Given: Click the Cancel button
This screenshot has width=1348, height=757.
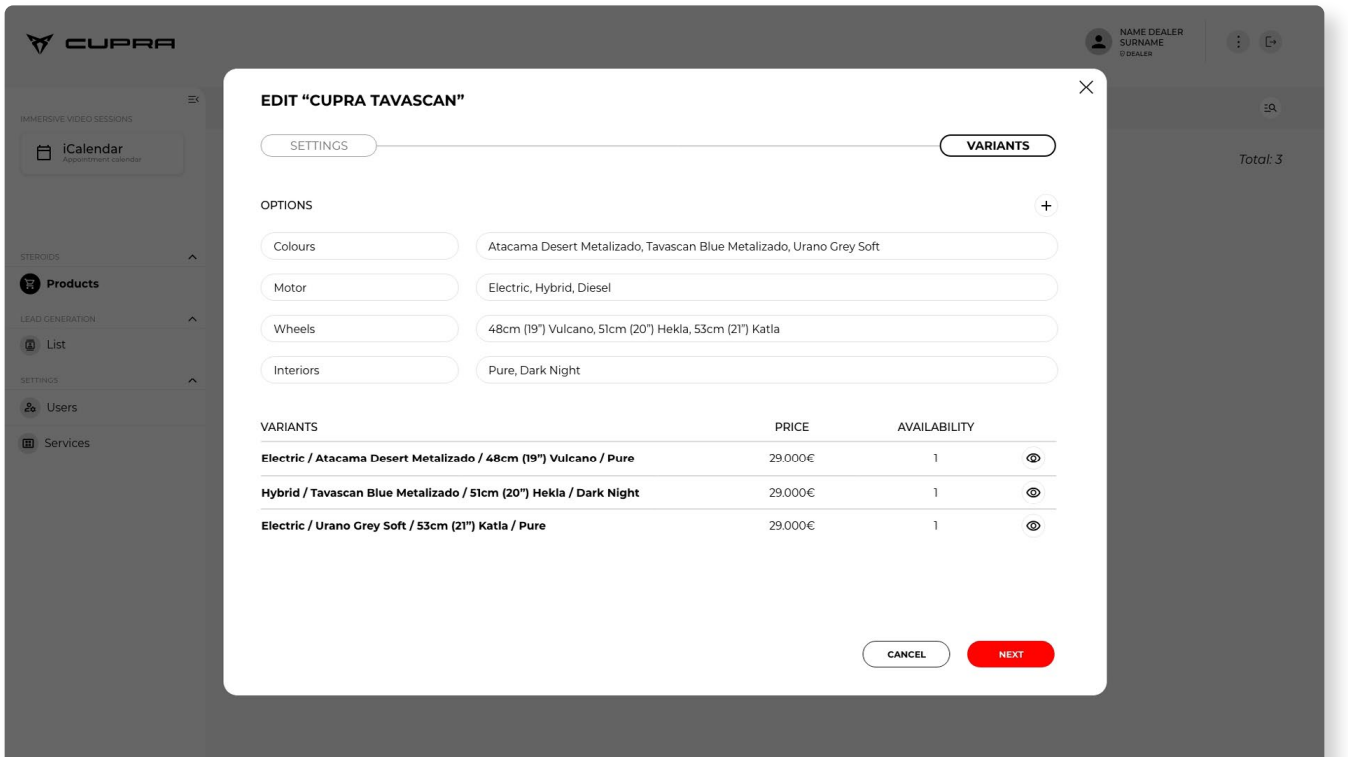Looking at the screenshot, I should tap(906, 655).
